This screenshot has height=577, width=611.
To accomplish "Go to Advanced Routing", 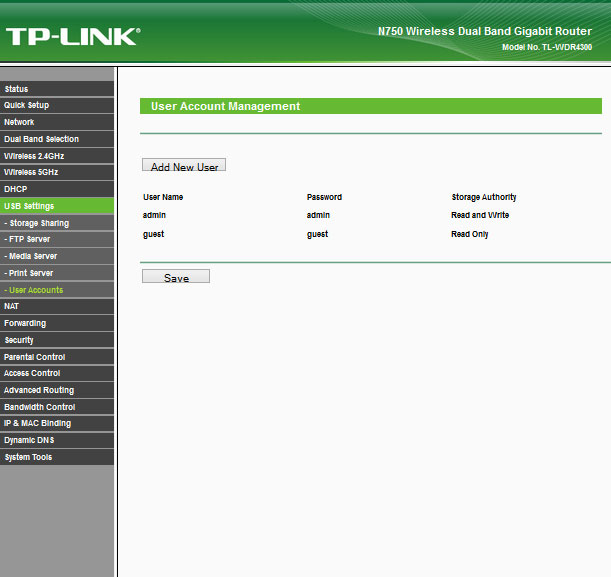I will point(57,390).
